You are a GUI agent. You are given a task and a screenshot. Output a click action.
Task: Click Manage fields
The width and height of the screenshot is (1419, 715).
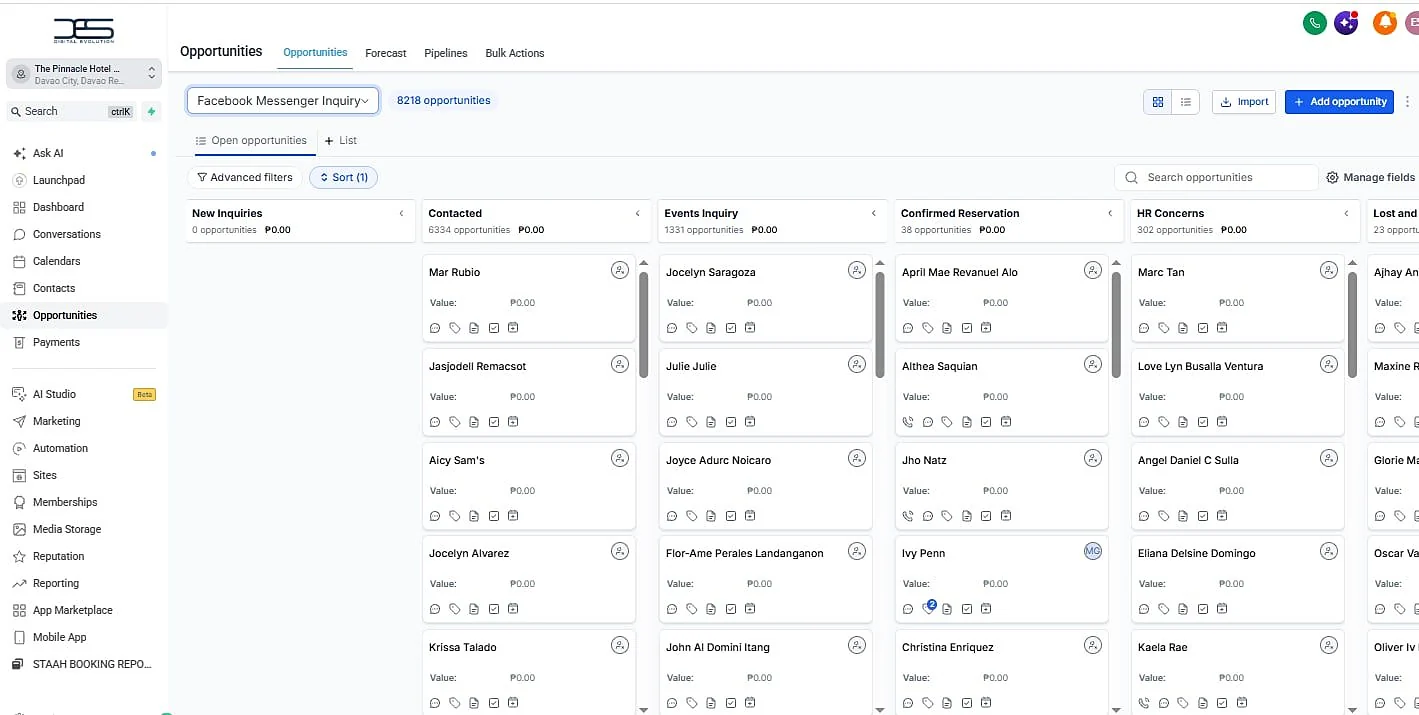coord(1371,177)
